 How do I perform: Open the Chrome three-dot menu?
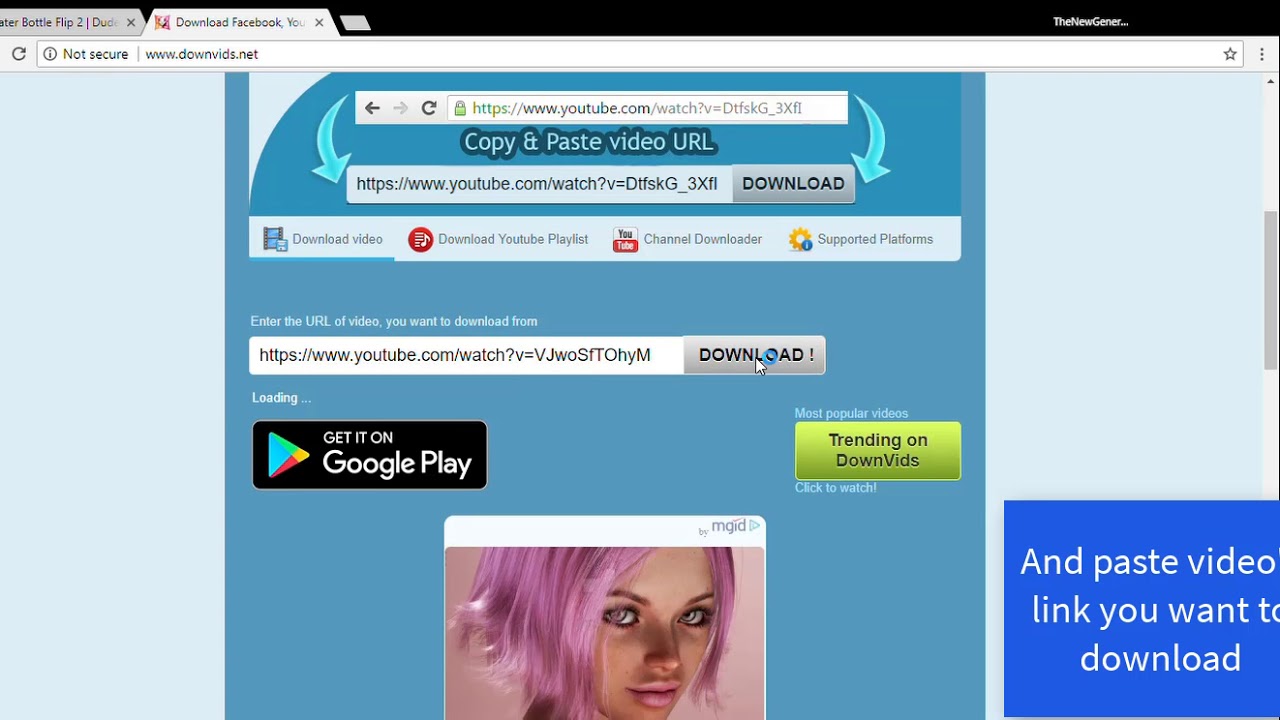(x=1262, y=54)
